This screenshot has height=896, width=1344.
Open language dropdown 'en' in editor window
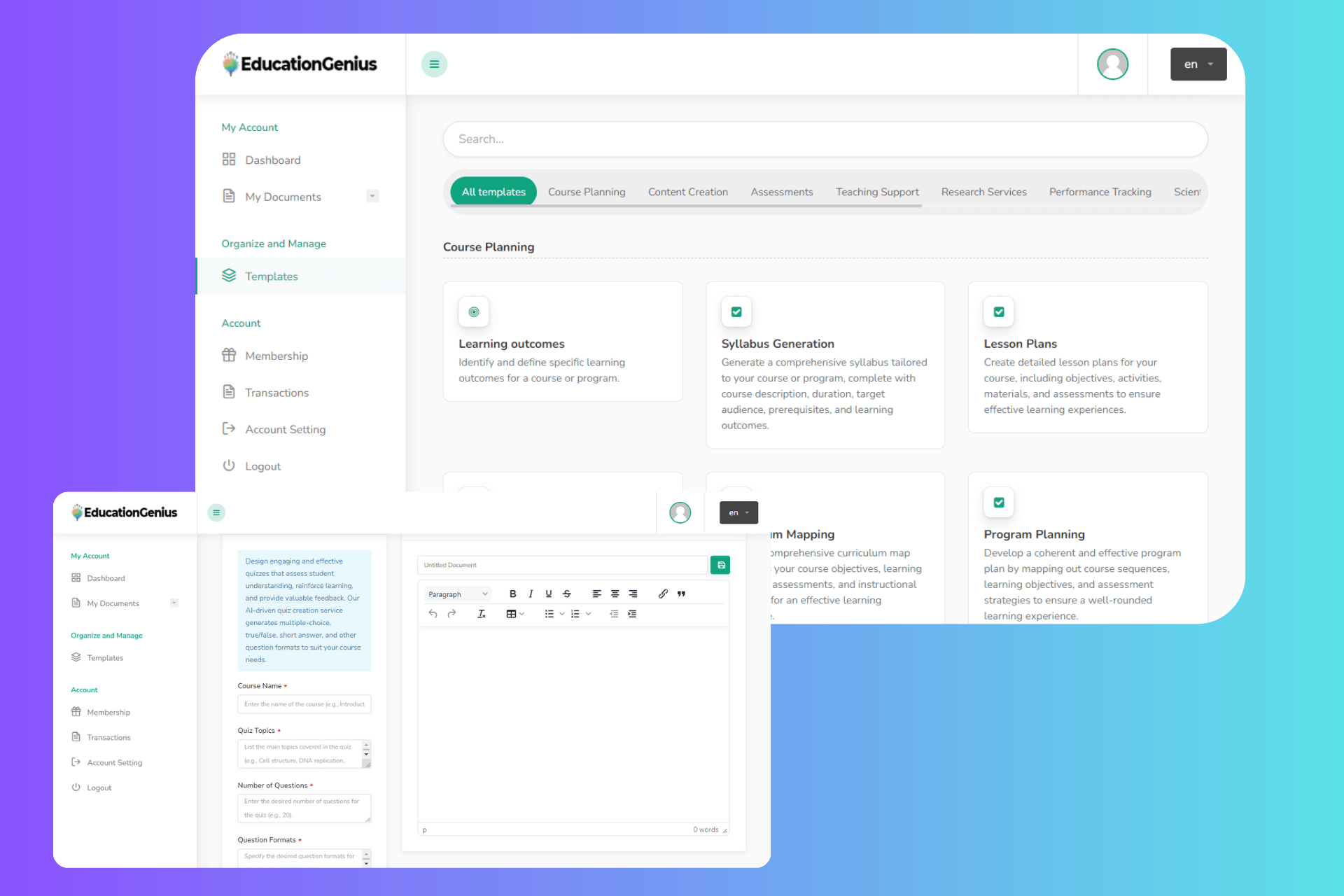click(x=738, y=513)
